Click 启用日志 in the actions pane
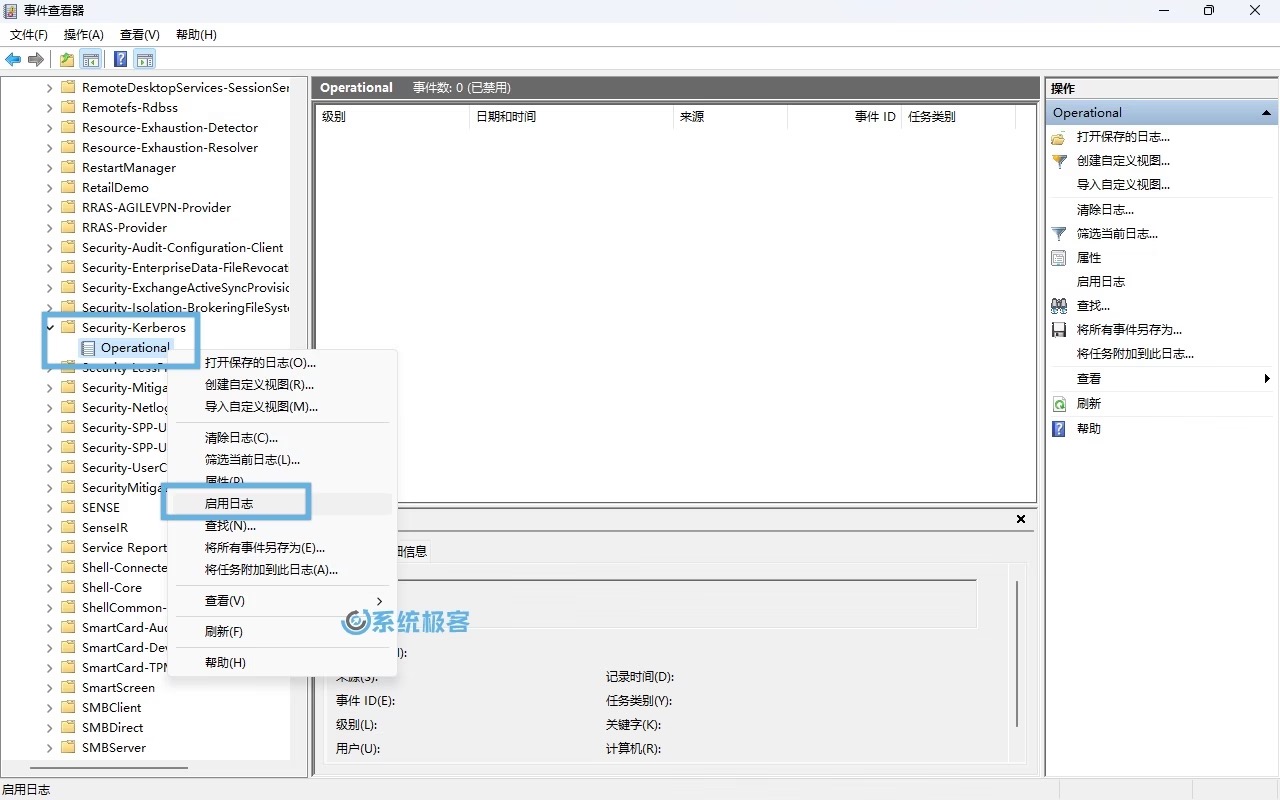This screenshot has width=1280, height=800. [x=1100, y=282]
